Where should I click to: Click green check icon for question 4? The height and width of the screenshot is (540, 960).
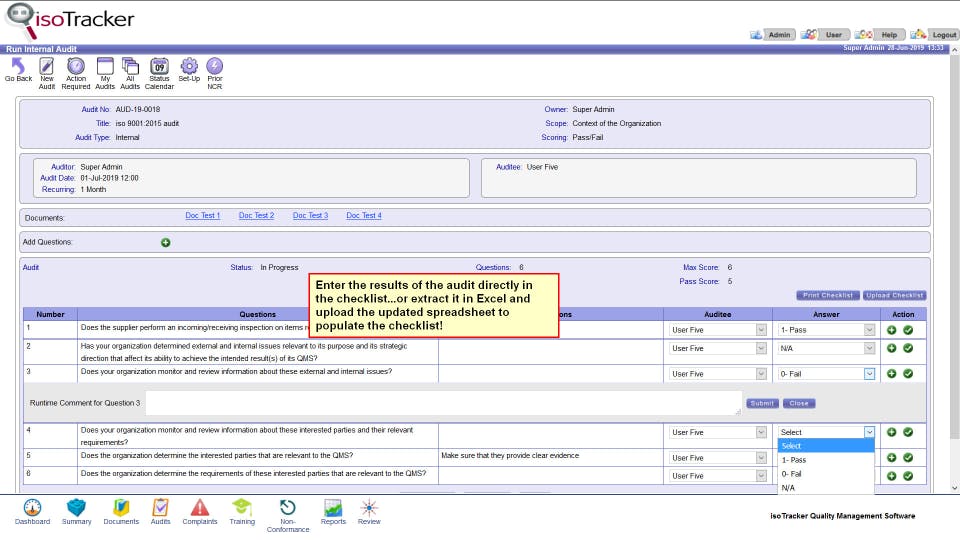908,432
